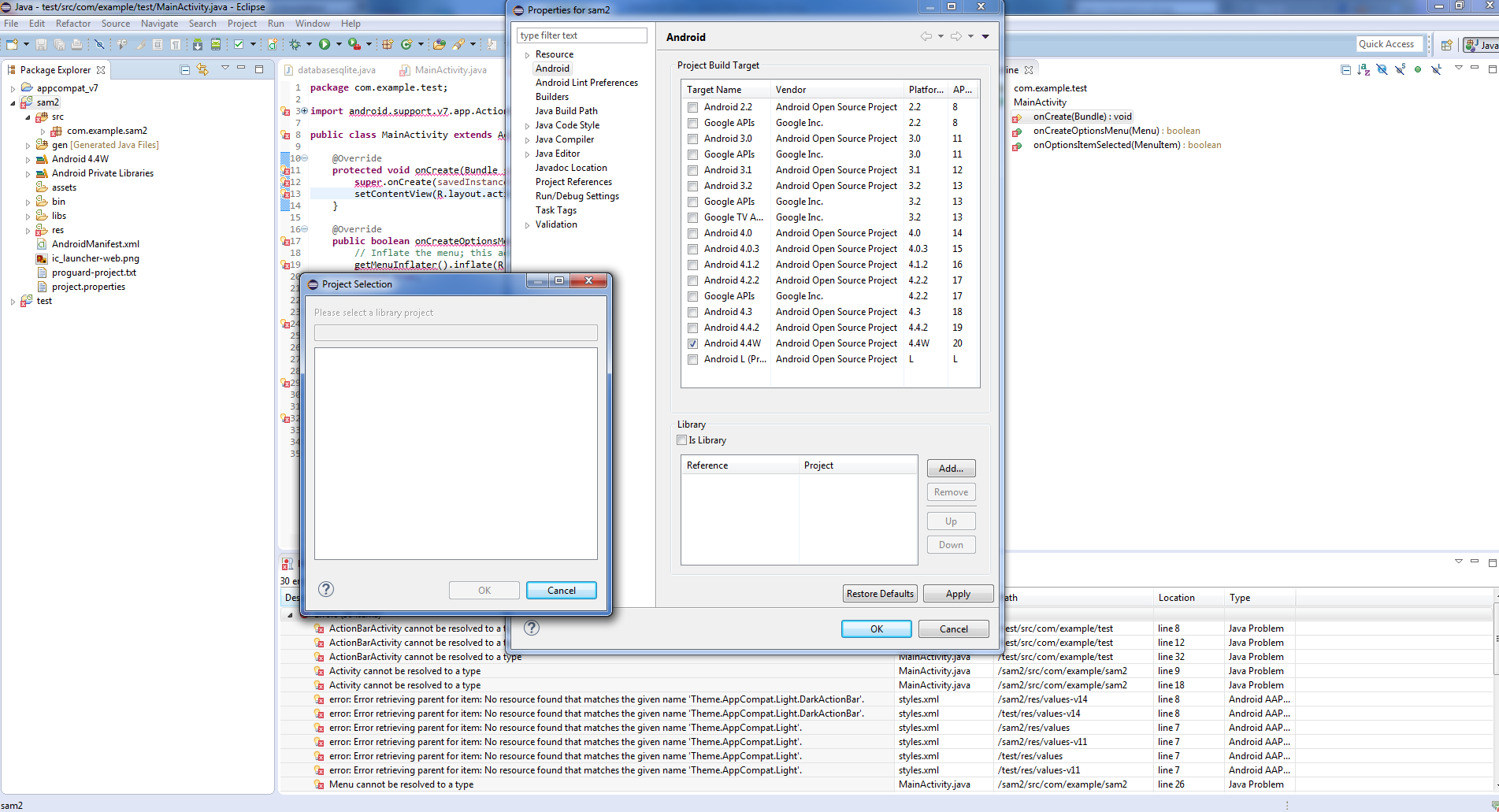The image size is (1499, 812).
Task: Click the New Java Class icon
Action: point(406,44)
